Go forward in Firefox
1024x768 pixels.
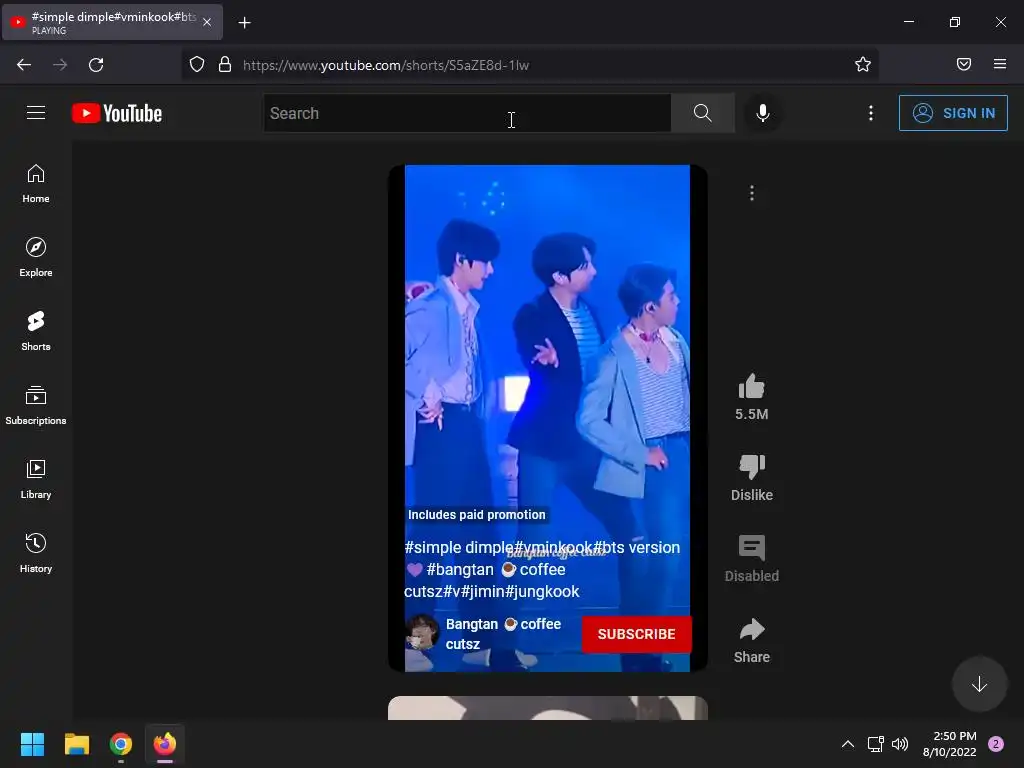click(60, 65)
